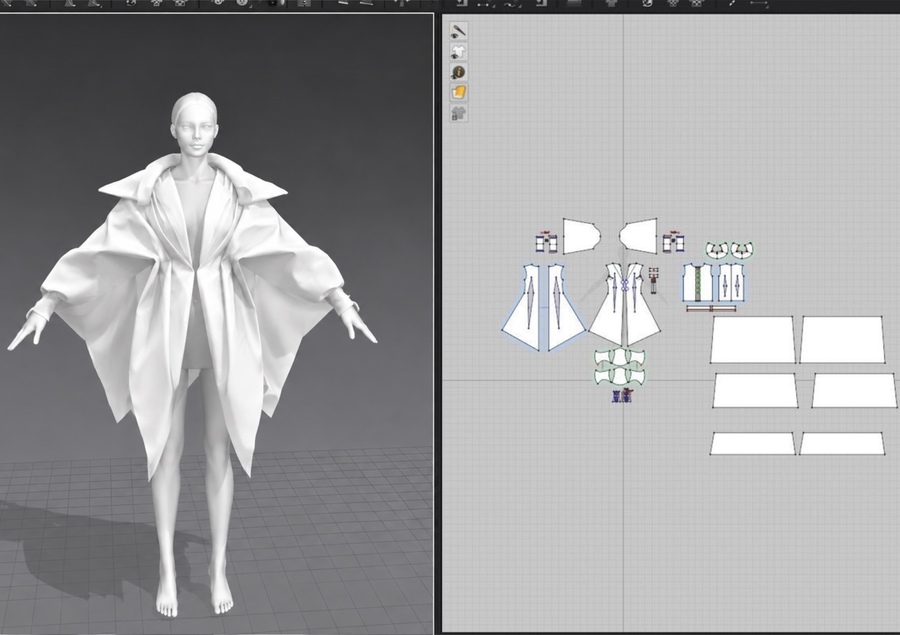Click the coat's wide collar on the avatar
The image size is (900, 635).
(x=192, y=181)
